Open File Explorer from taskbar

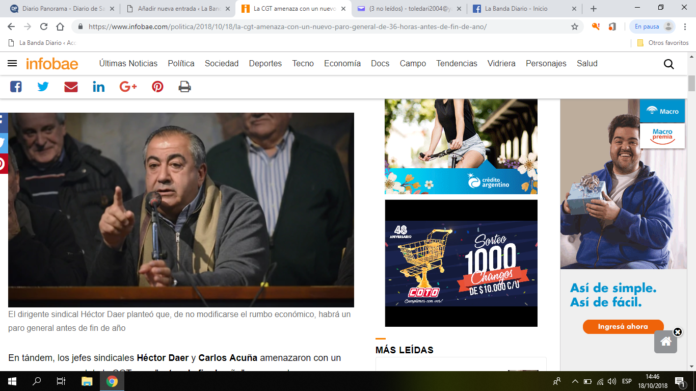point(87,381)
